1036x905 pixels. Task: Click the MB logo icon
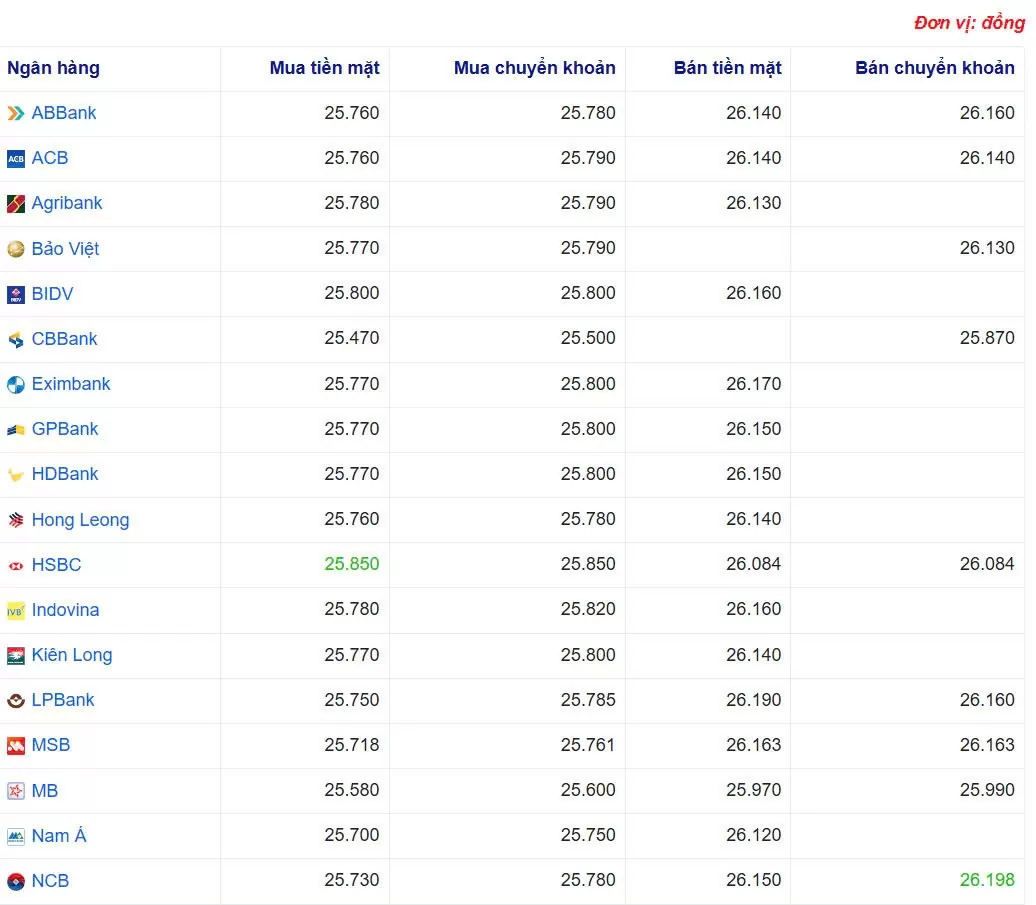point(16,791)
